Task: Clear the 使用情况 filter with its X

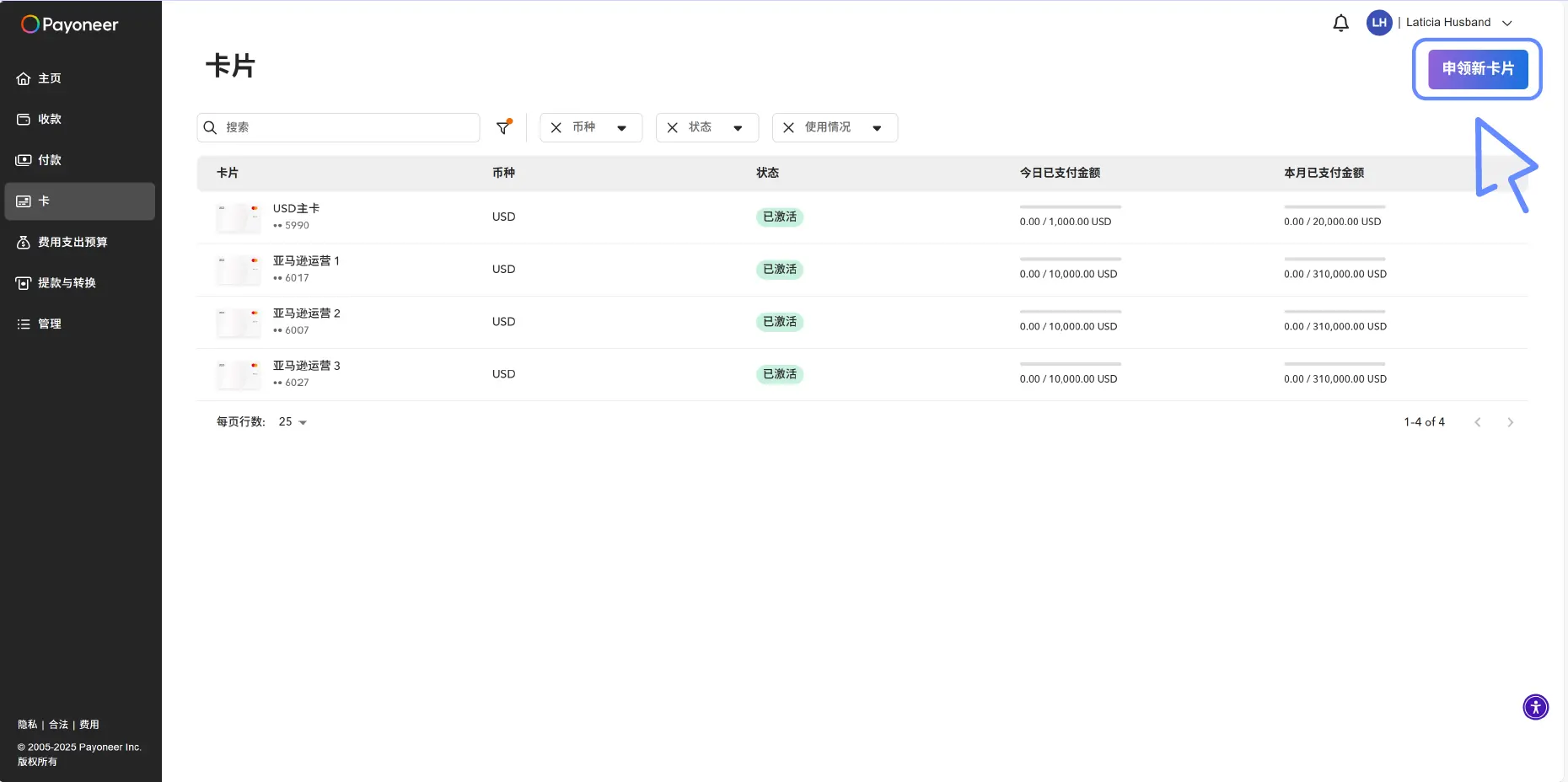Action: 789,127
